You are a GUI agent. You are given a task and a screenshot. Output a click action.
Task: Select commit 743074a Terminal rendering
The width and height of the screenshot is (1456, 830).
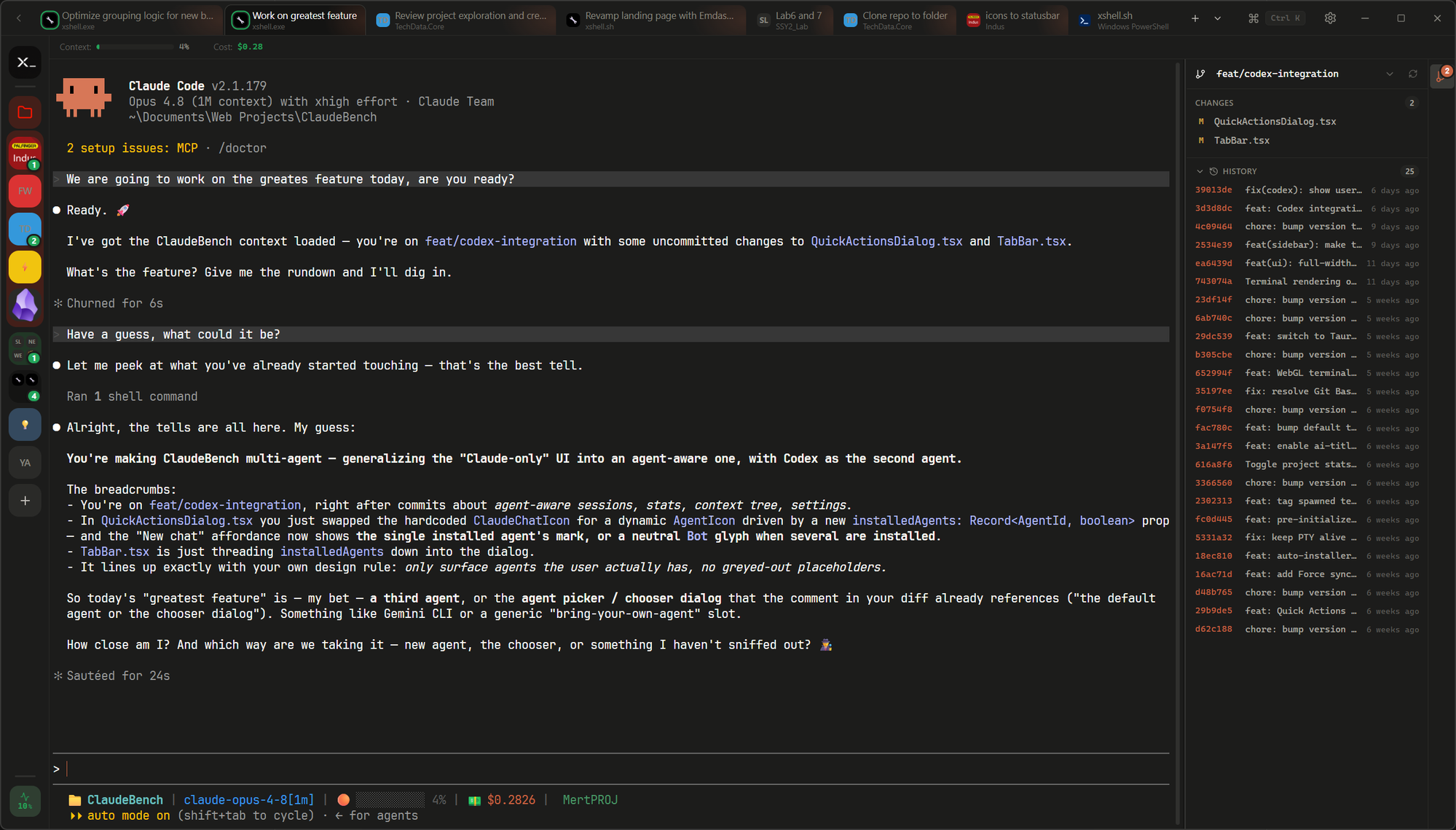1306,281
